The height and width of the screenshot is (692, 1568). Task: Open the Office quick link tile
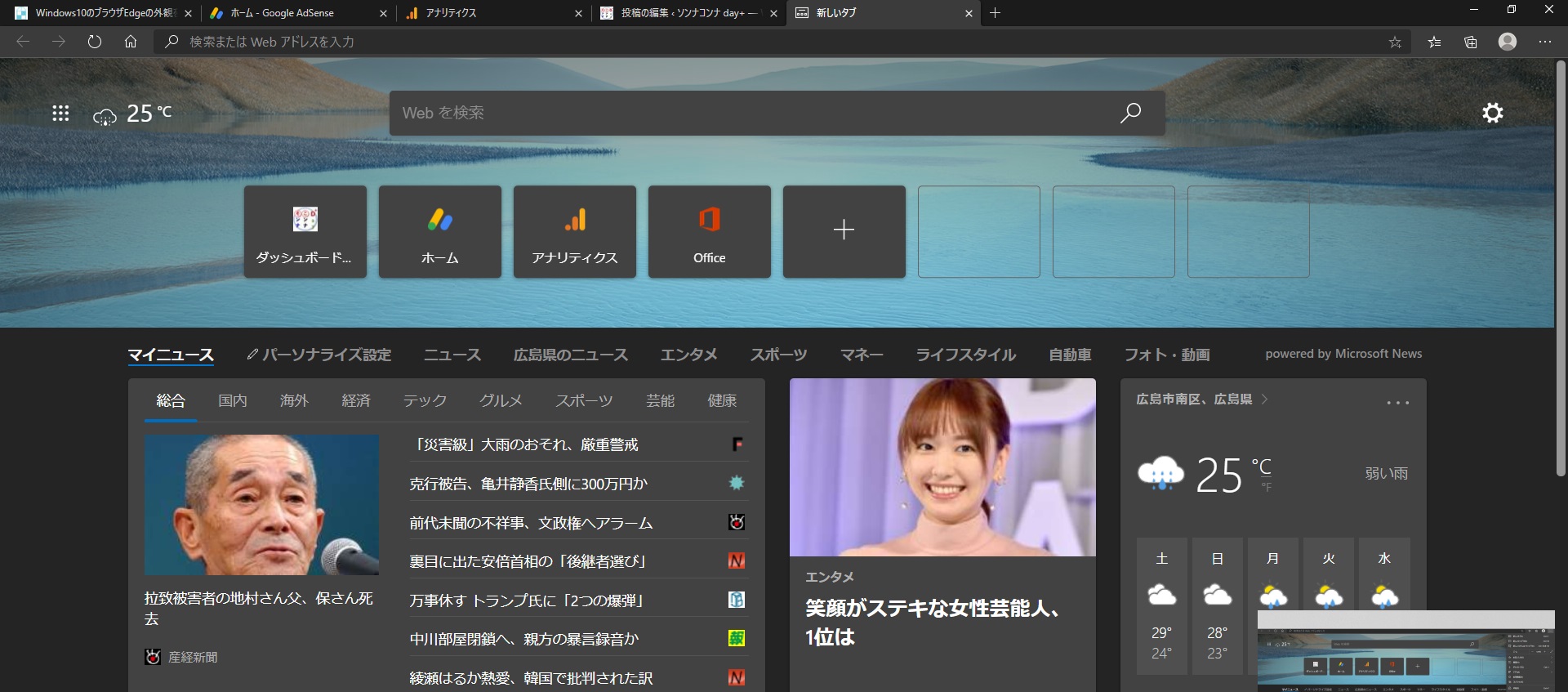coord(709,232)
